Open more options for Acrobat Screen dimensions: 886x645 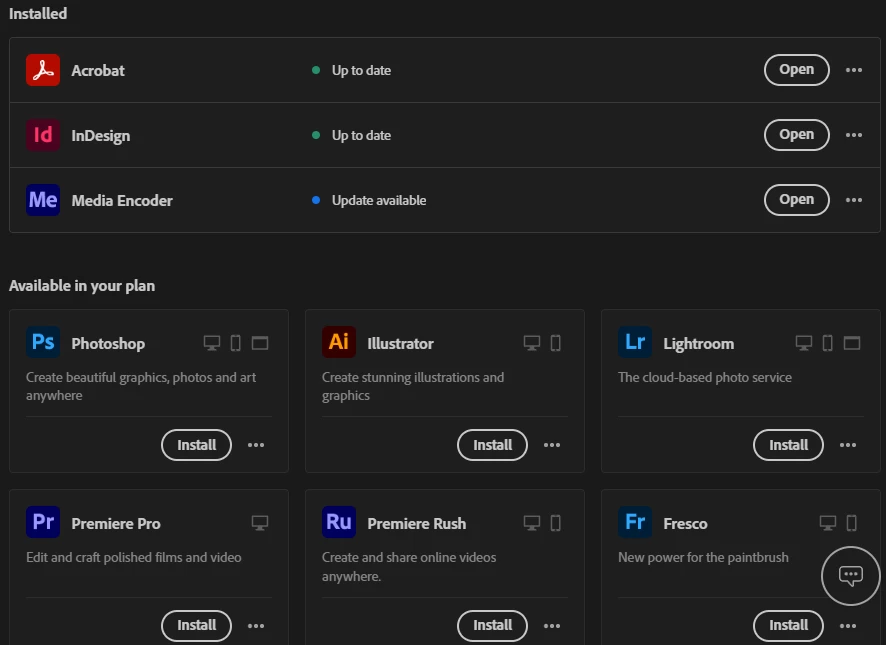pos(854,70)
